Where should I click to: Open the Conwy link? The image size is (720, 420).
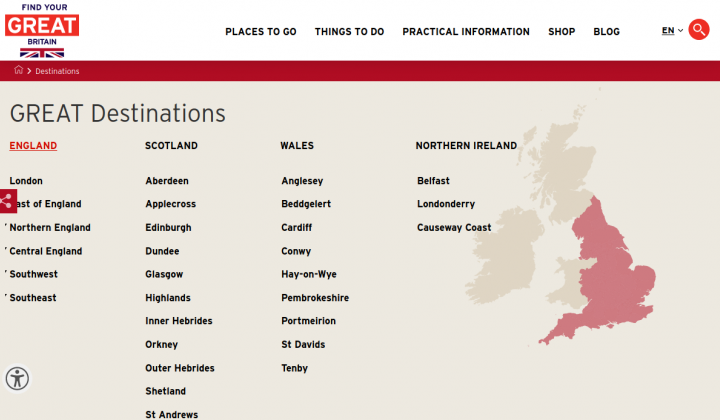[296, 251]
